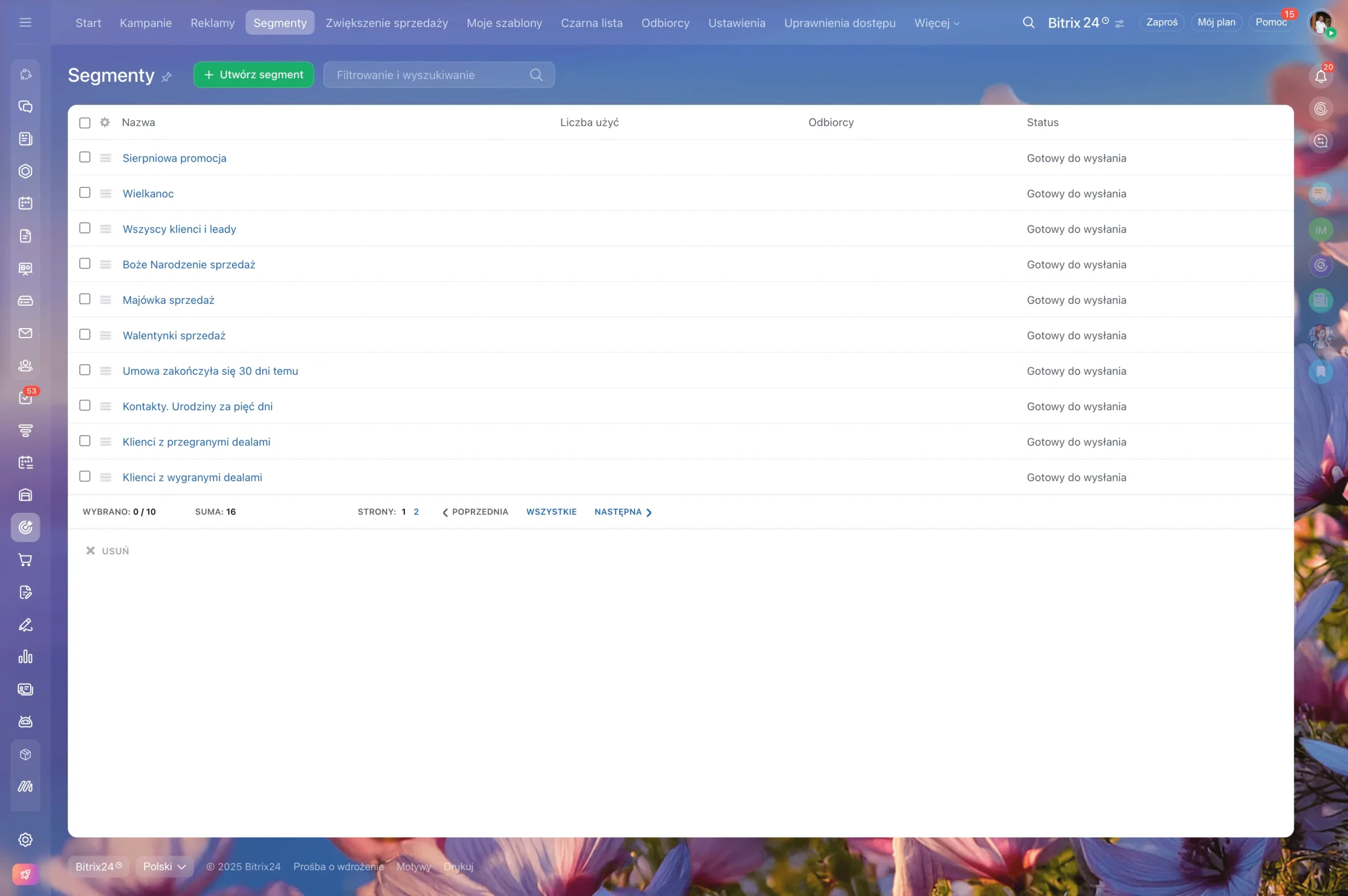This screenshot has height=896, width=1348.
Task: Check the Klienci z wygranymi dealami checkbox
Action: 85,476
